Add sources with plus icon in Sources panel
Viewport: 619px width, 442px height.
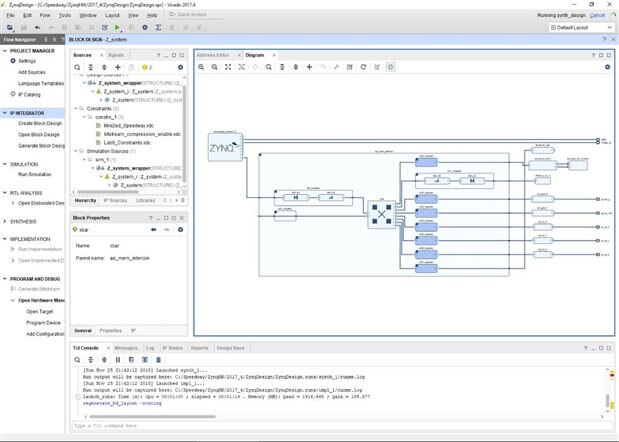point(118,67)
